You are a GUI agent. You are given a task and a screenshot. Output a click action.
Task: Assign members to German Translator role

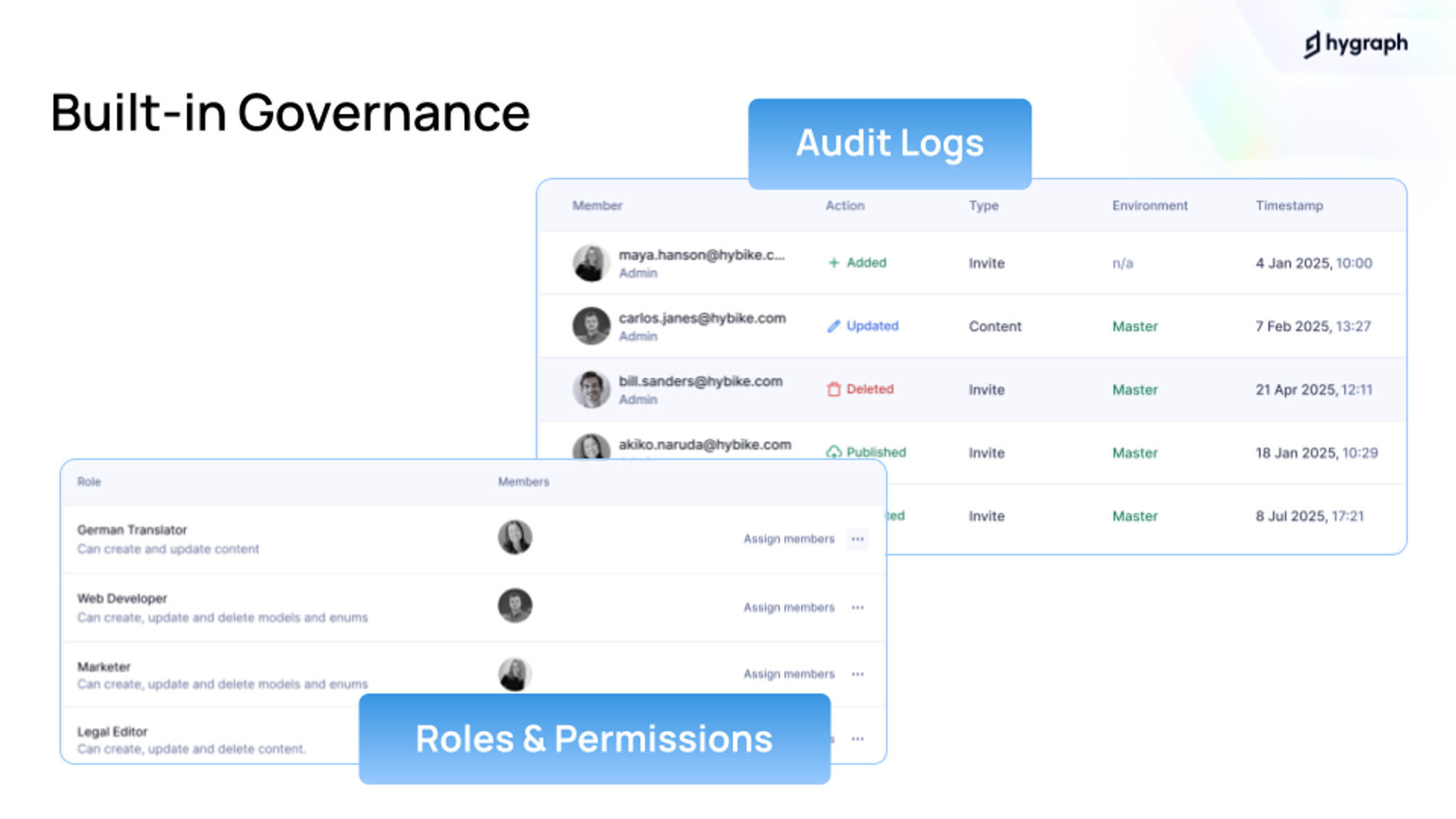(788, 539)
